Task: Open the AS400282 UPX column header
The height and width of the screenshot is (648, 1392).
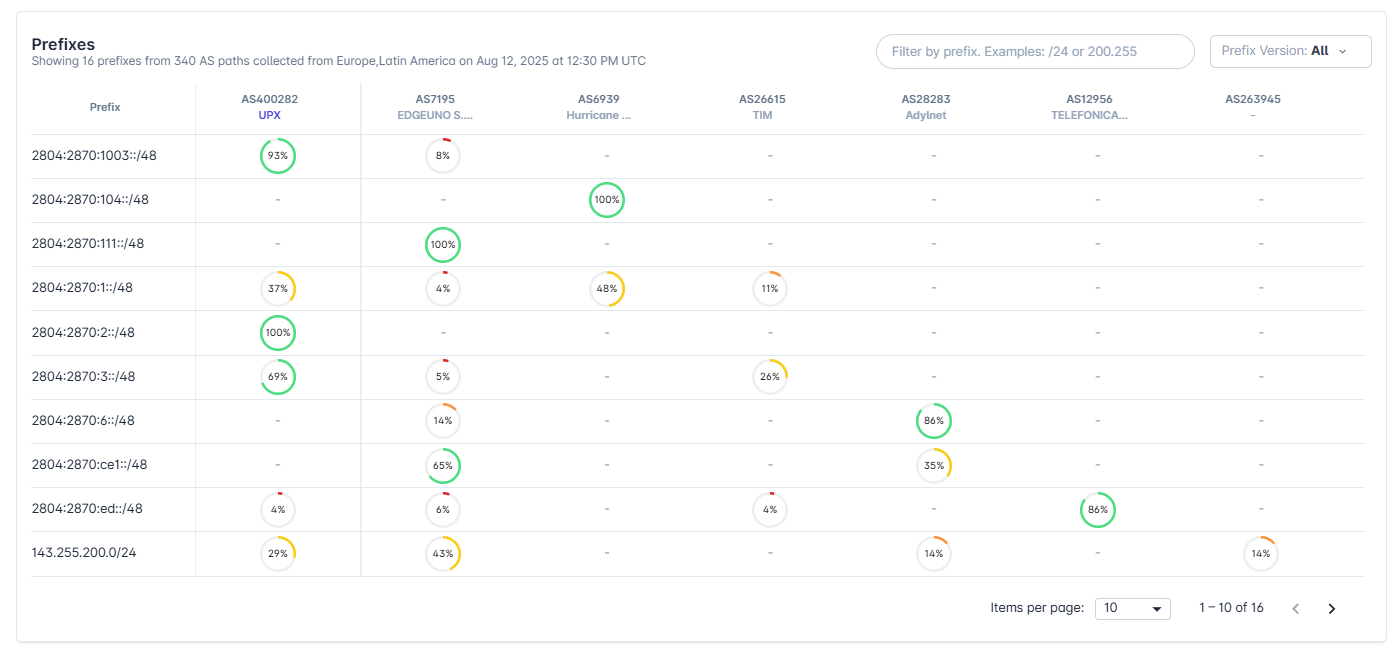Action: (270, 107)
